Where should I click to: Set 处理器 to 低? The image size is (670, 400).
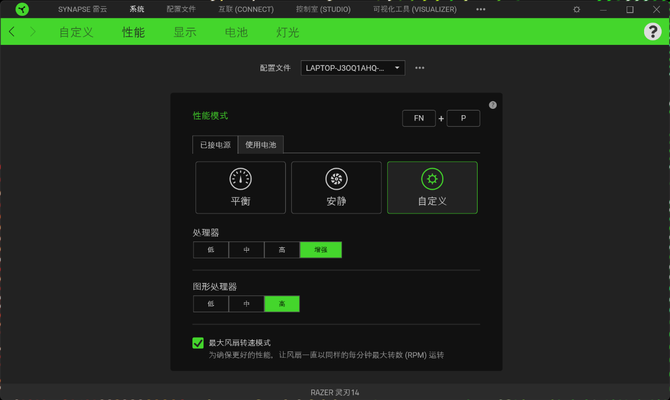[x=211, y=250]
